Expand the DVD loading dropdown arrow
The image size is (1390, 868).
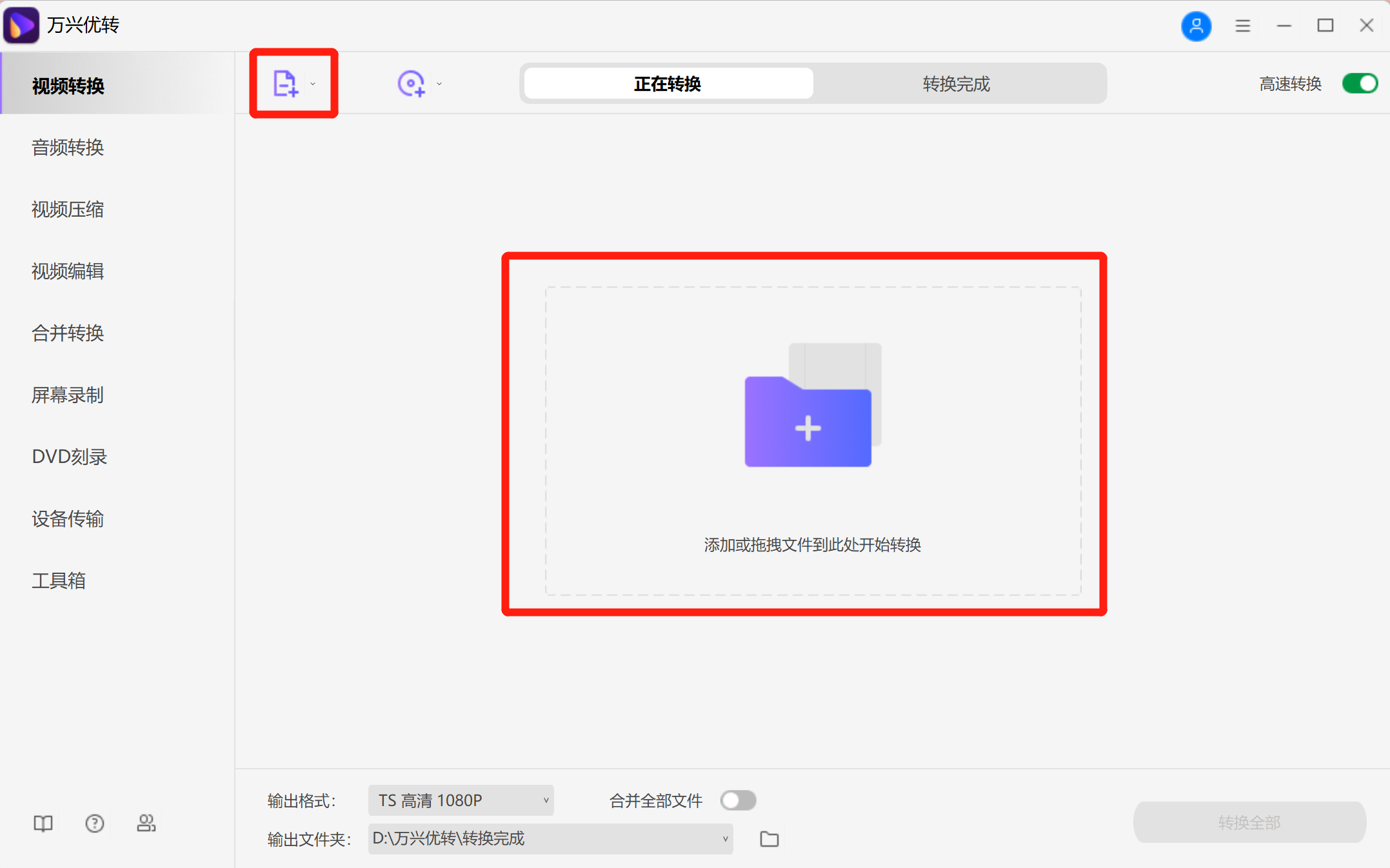439,83
